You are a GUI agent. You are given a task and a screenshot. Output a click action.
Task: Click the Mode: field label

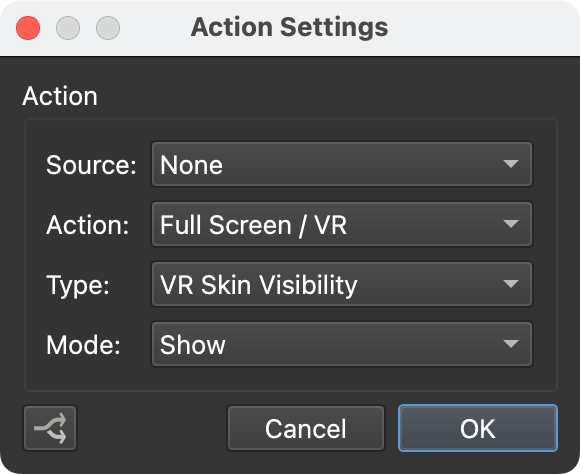coord(83,345)
